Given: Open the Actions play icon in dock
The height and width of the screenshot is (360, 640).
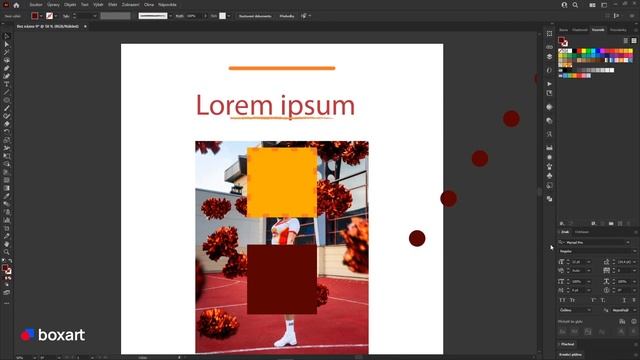Looking at the screenshot, I should 549,84.
